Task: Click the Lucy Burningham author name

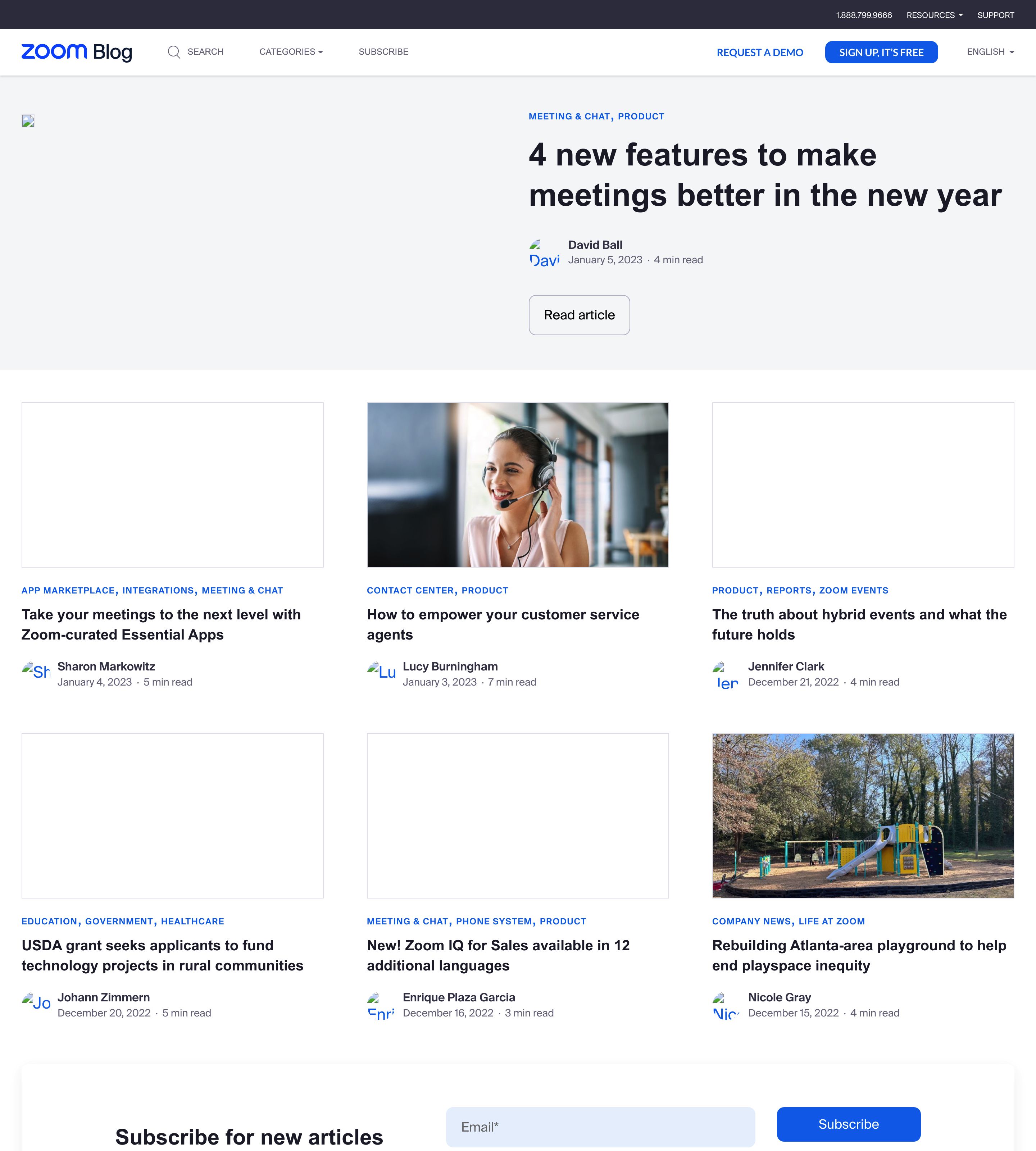Action: tap(450, 667)
